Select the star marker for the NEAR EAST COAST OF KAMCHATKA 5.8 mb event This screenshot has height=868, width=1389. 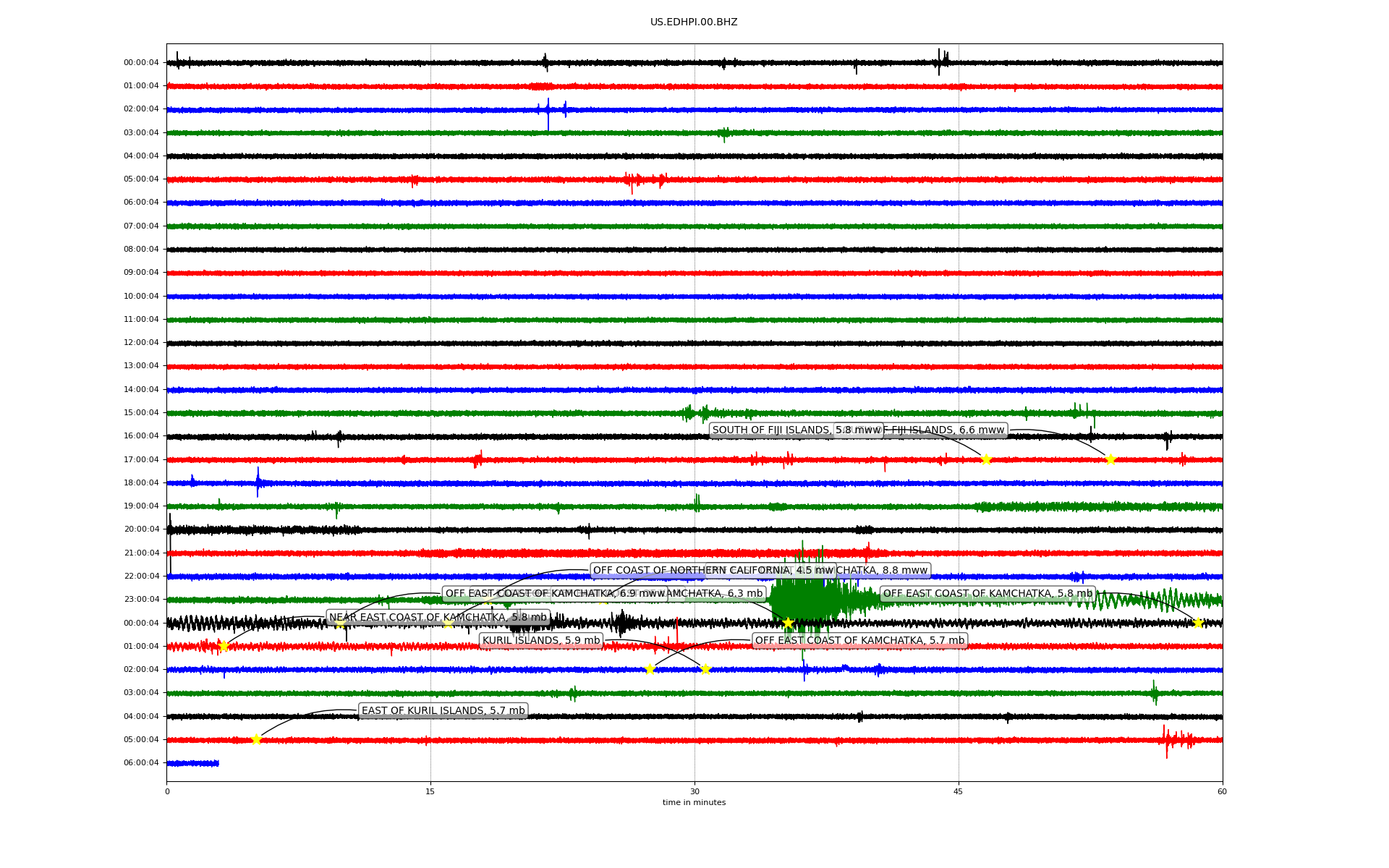224,646
